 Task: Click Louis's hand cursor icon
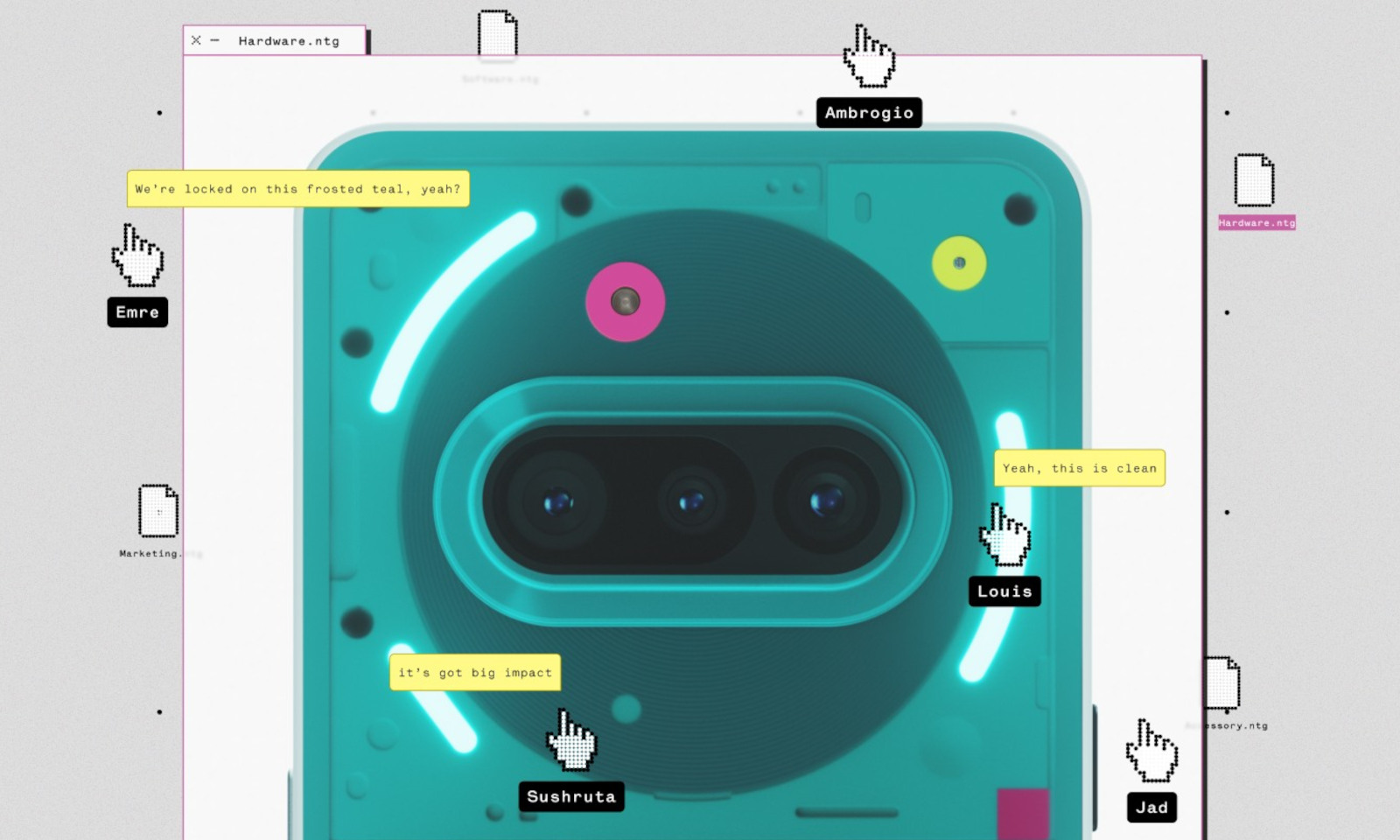(1004, 535)
